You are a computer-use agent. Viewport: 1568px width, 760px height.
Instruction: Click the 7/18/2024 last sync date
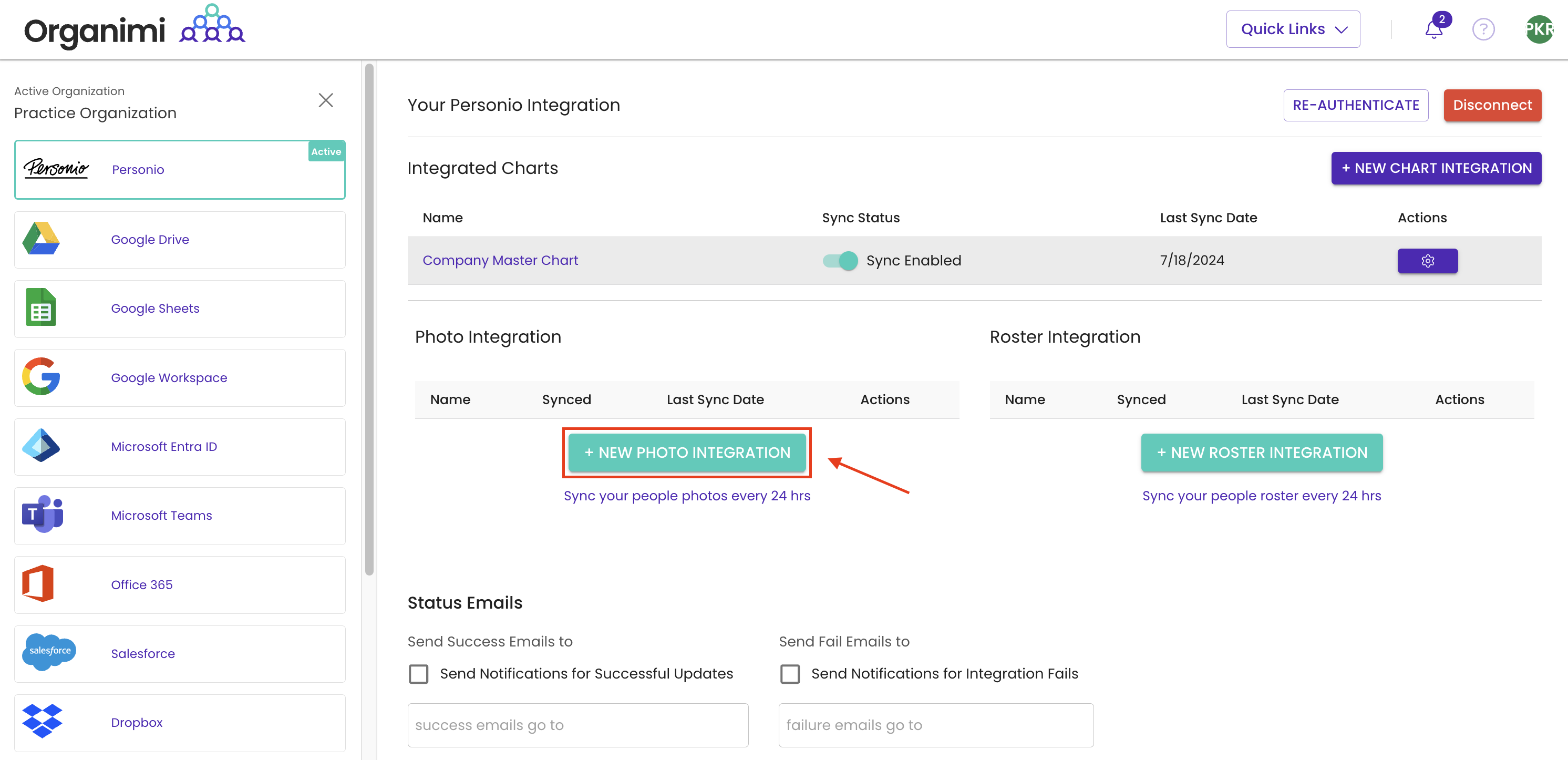[x=1191, y=260]
